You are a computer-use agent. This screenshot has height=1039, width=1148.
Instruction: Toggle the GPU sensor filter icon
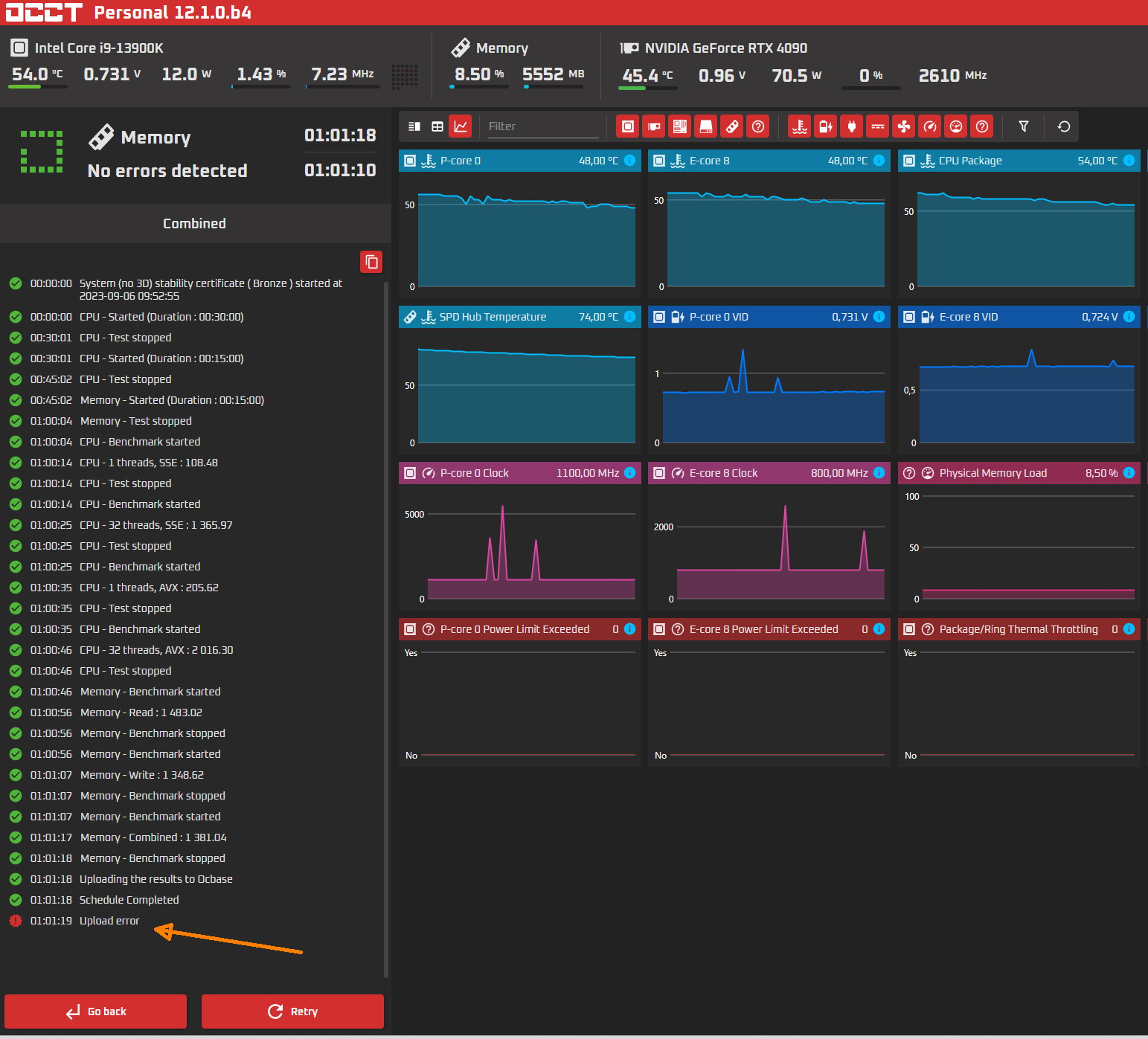coord(654,126)
